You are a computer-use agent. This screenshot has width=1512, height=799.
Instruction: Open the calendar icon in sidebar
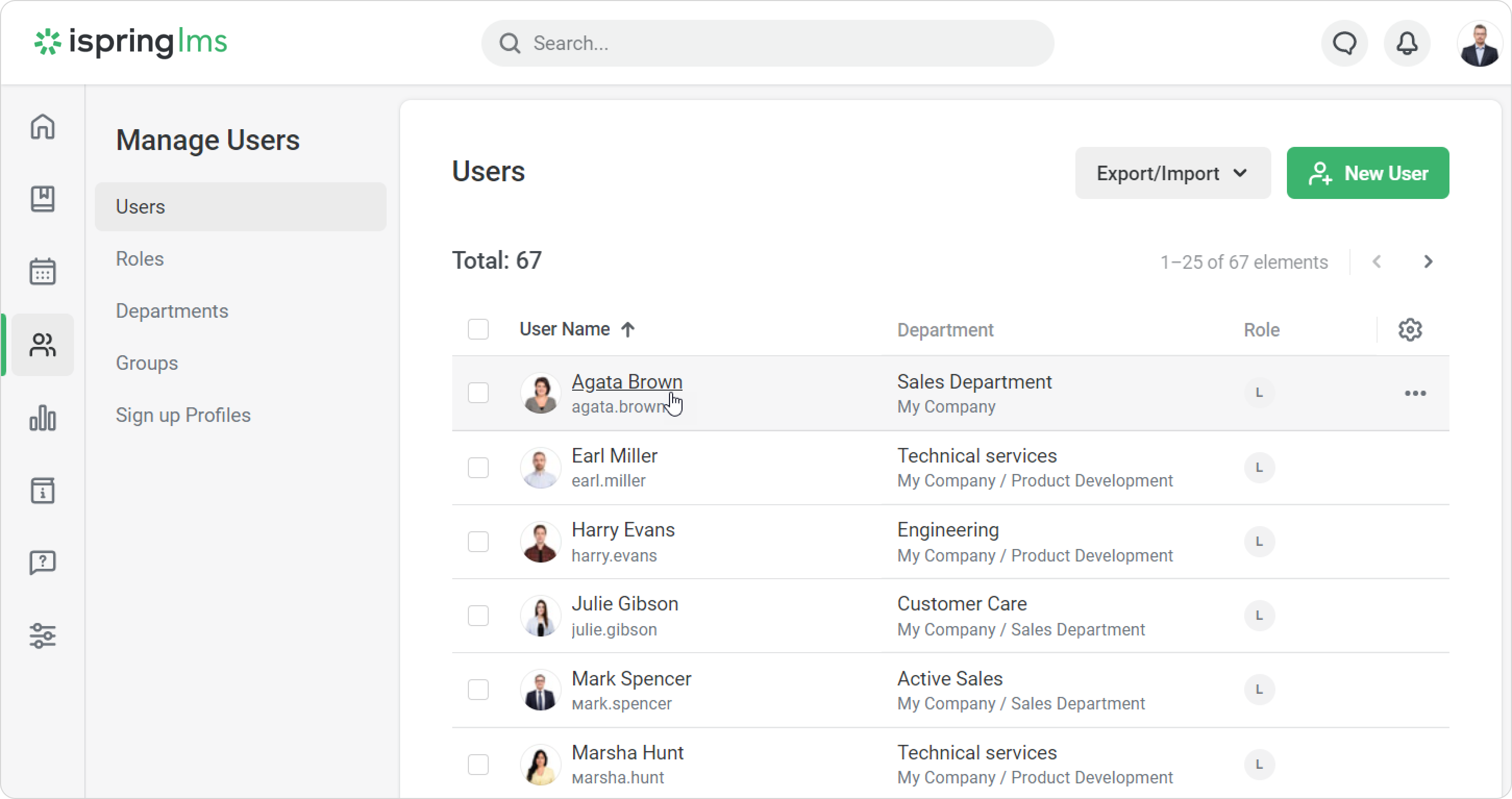click(x=42, y=271)
